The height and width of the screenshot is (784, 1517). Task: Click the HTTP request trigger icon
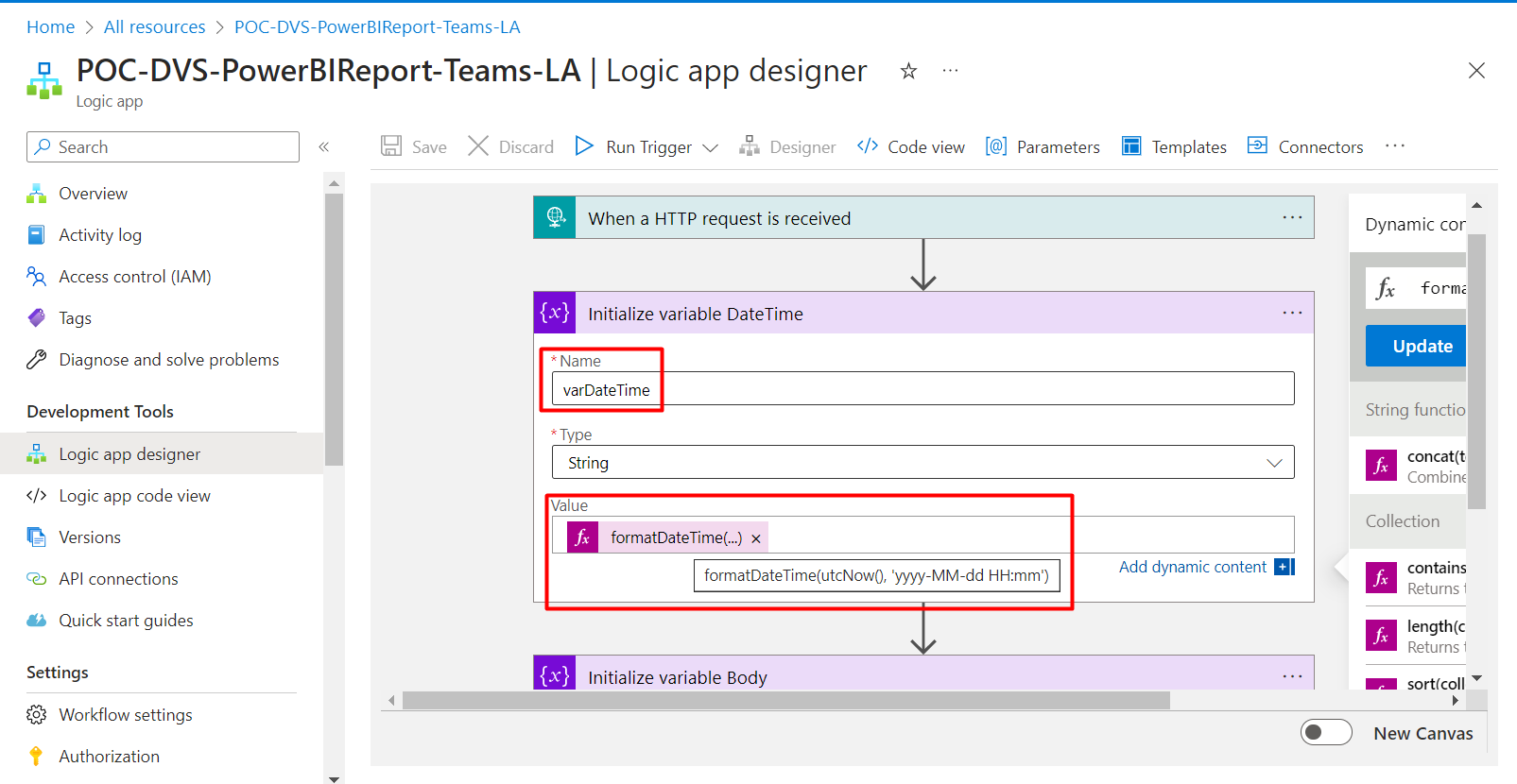pyautogui.click(x=555, y=217)
